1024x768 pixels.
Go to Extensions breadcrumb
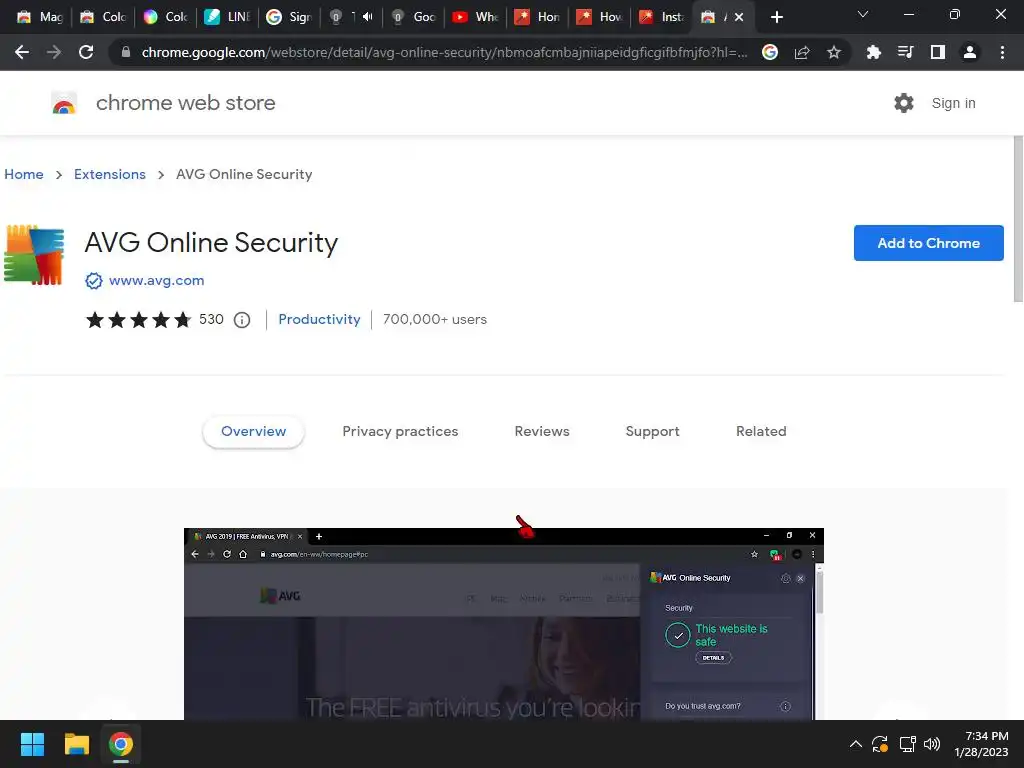110,174
